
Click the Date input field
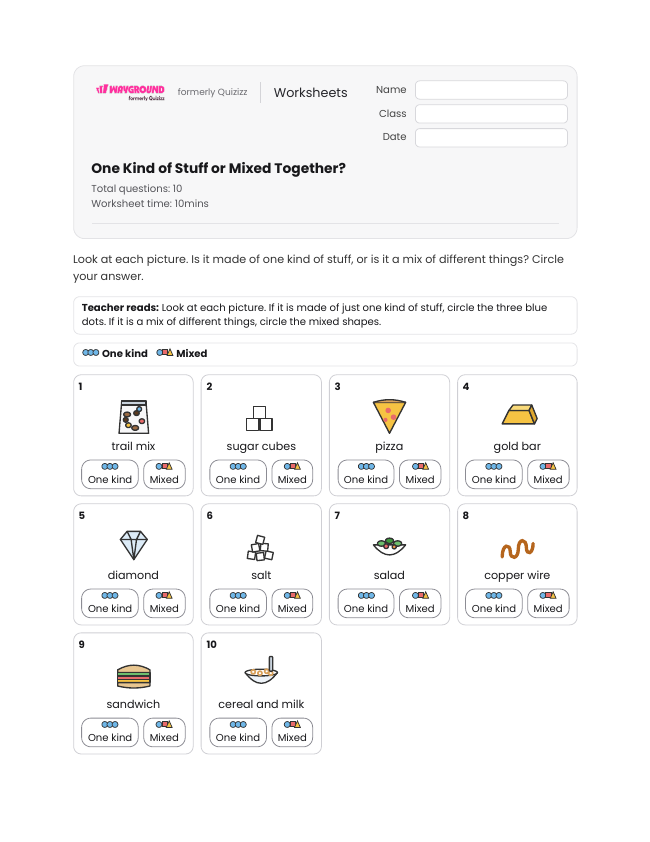coord(491,137)
